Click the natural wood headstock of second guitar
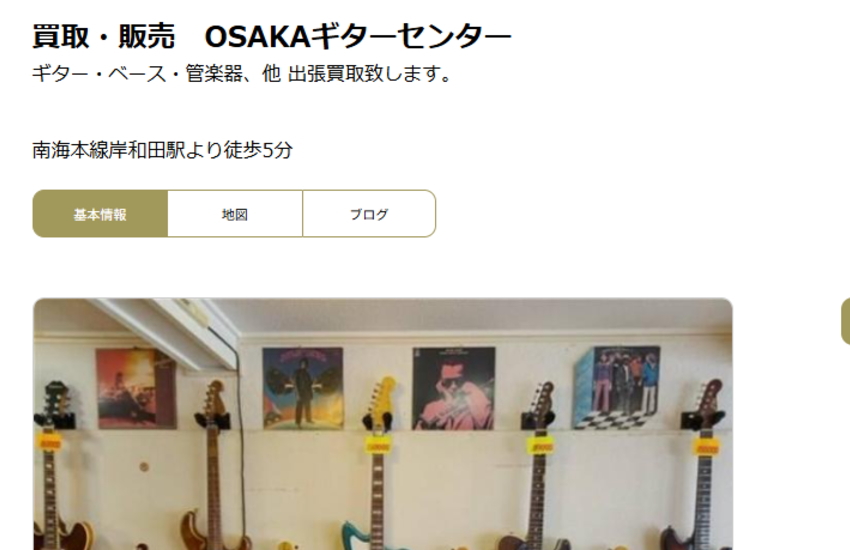 214,400
